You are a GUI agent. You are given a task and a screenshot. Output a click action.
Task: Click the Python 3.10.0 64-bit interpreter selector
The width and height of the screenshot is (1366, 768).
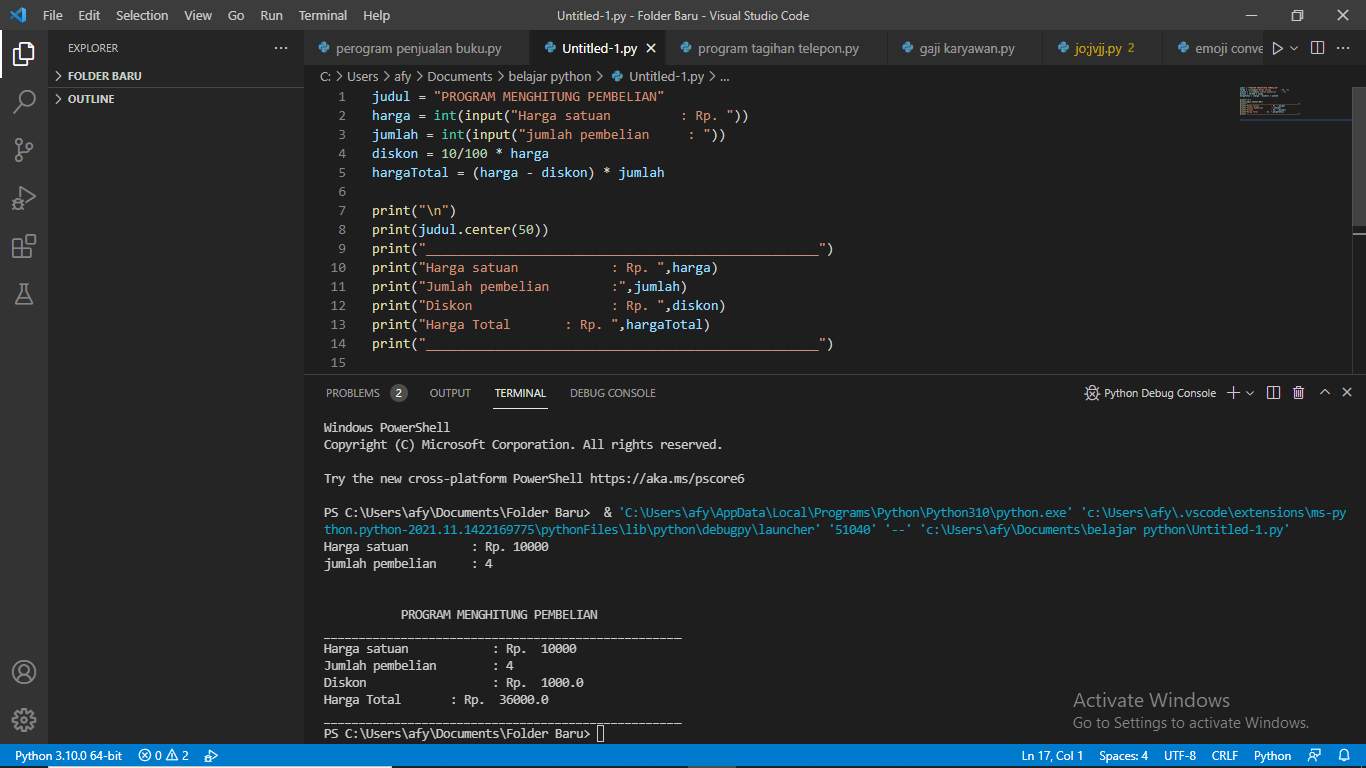[x=68, y=756]
